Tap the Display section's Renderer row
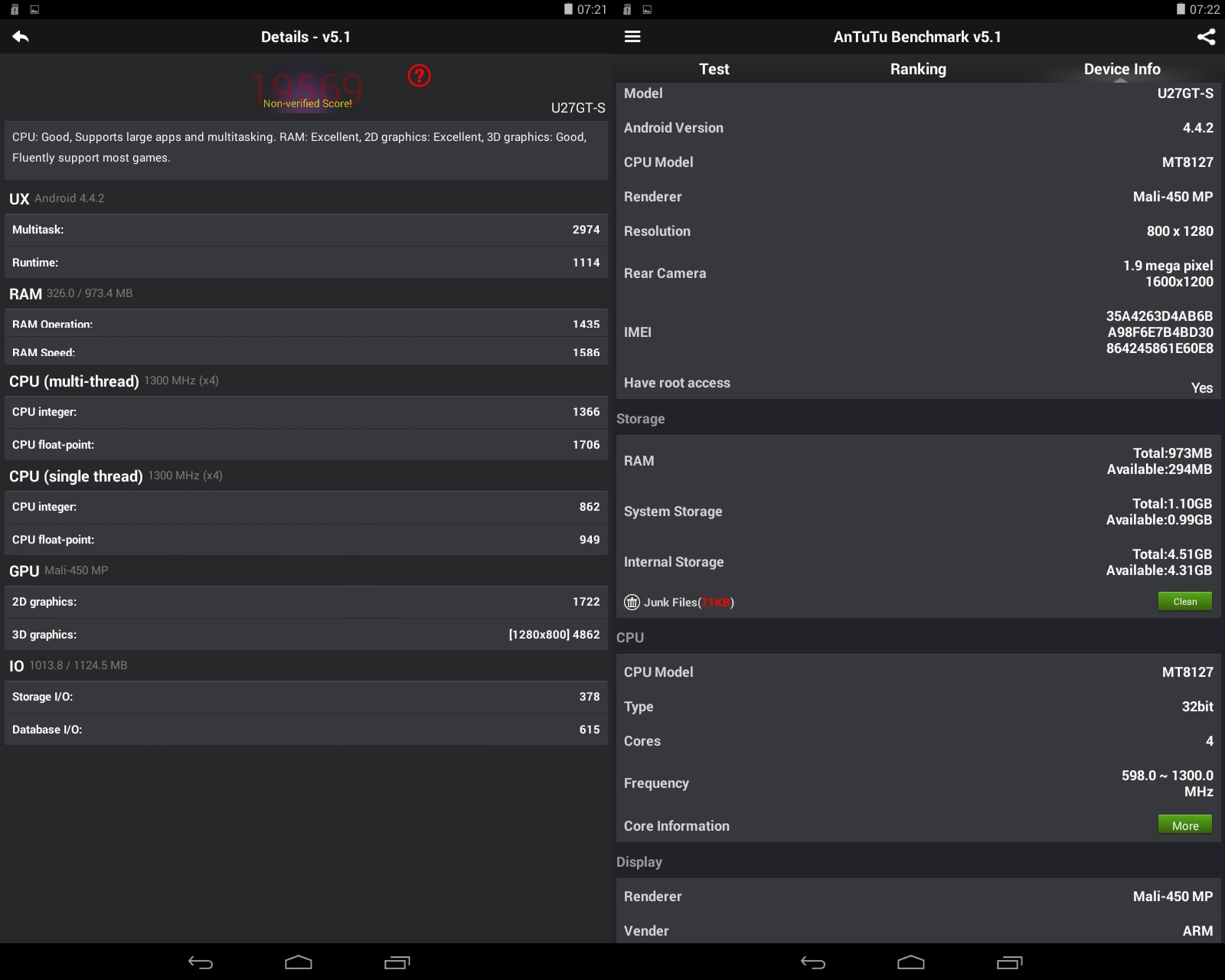The width and height of the screenshot is (1225, 980). click(x=919, y=896)
